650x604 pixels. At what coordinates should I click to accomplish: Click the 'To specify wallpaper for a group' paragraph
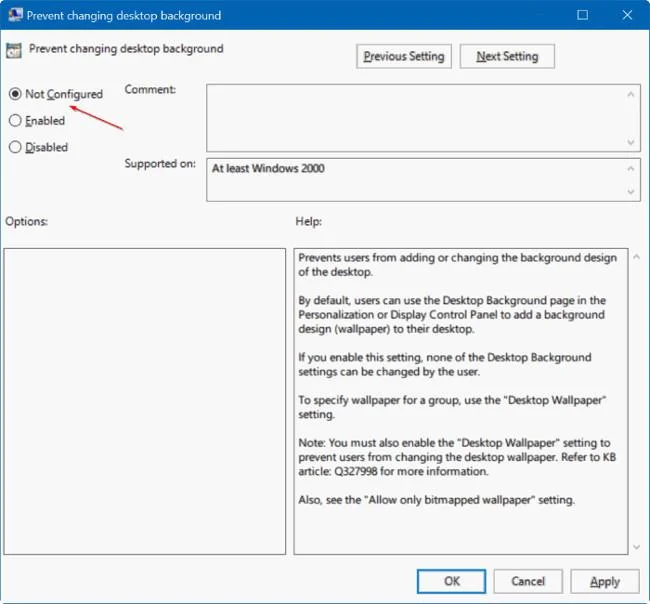452,407
